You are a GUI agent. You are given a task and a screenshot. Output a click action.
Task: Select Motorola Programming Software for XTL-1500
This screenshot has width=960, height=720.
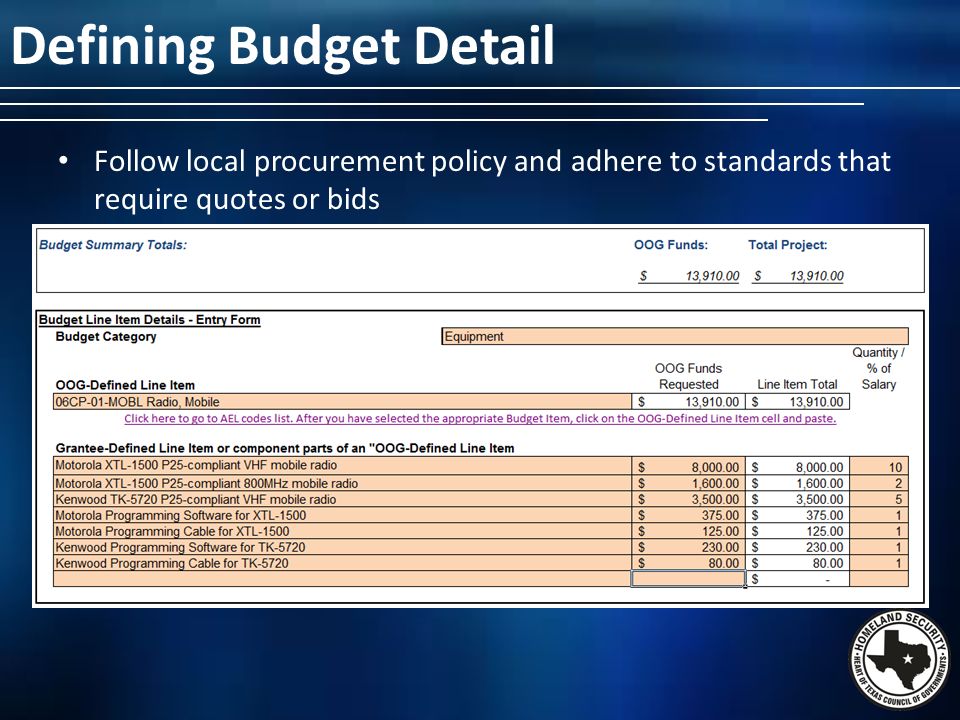coord(342,515)
